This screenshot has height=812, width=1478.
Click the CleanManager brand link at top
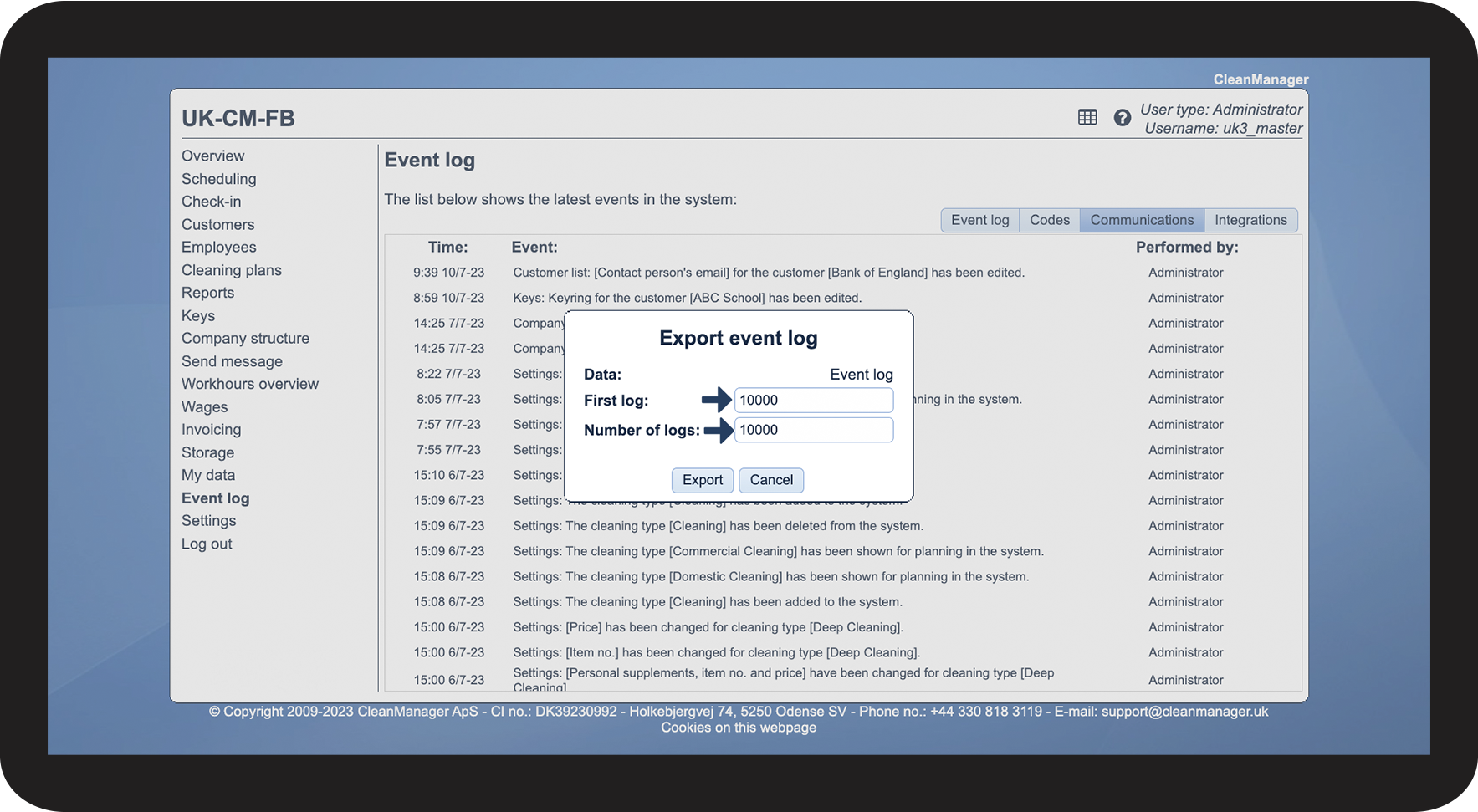1261,79
